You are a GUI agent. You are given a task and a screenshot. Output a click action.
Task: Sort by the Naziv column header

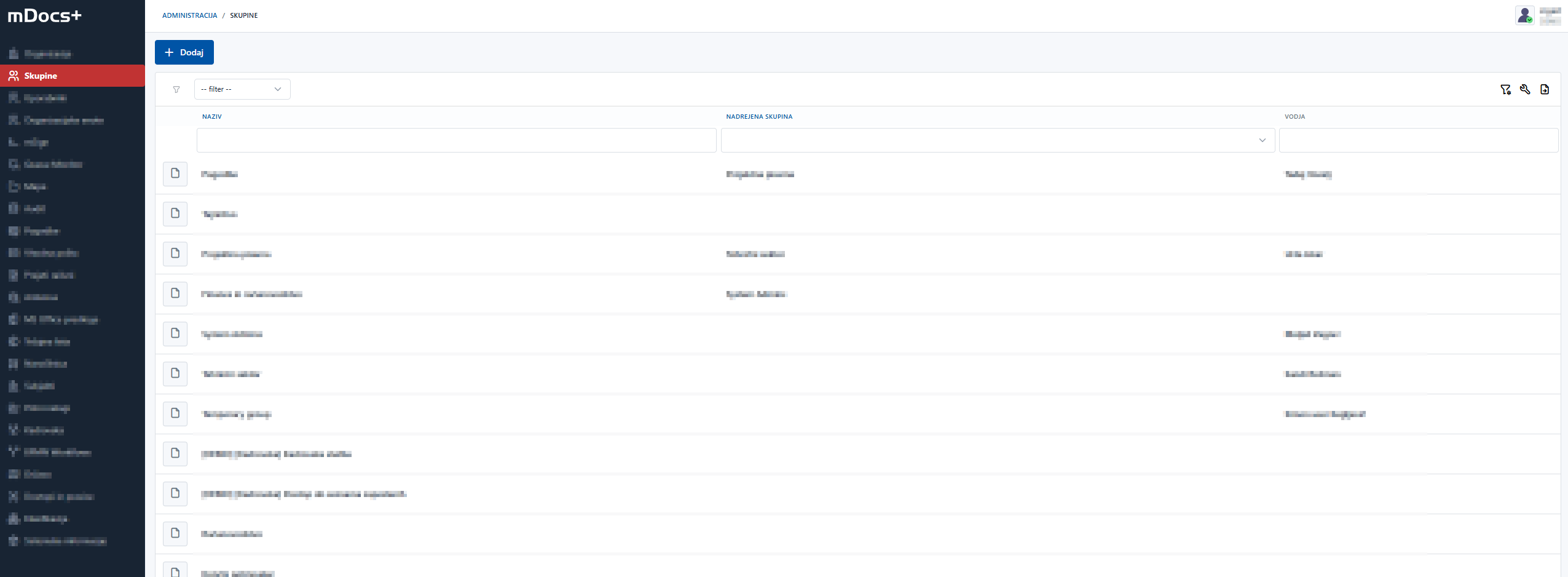click(x=212, y=116)
